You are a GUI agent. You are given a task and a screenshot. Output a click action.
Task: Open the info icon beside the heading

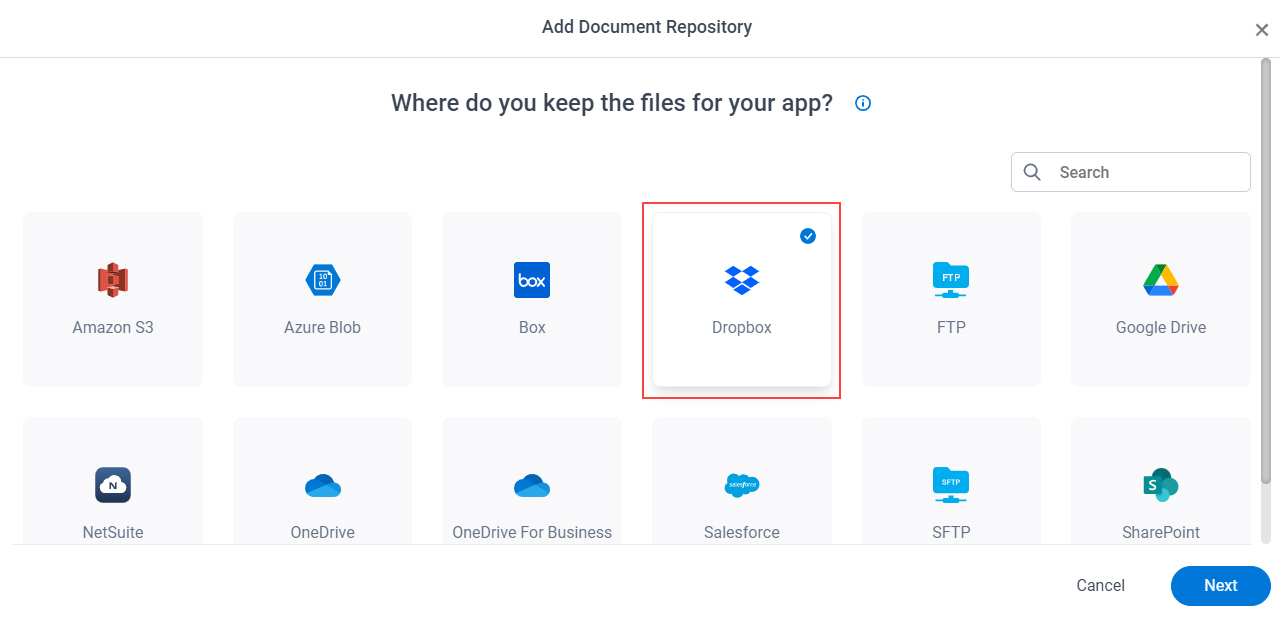tap(863, 103)
